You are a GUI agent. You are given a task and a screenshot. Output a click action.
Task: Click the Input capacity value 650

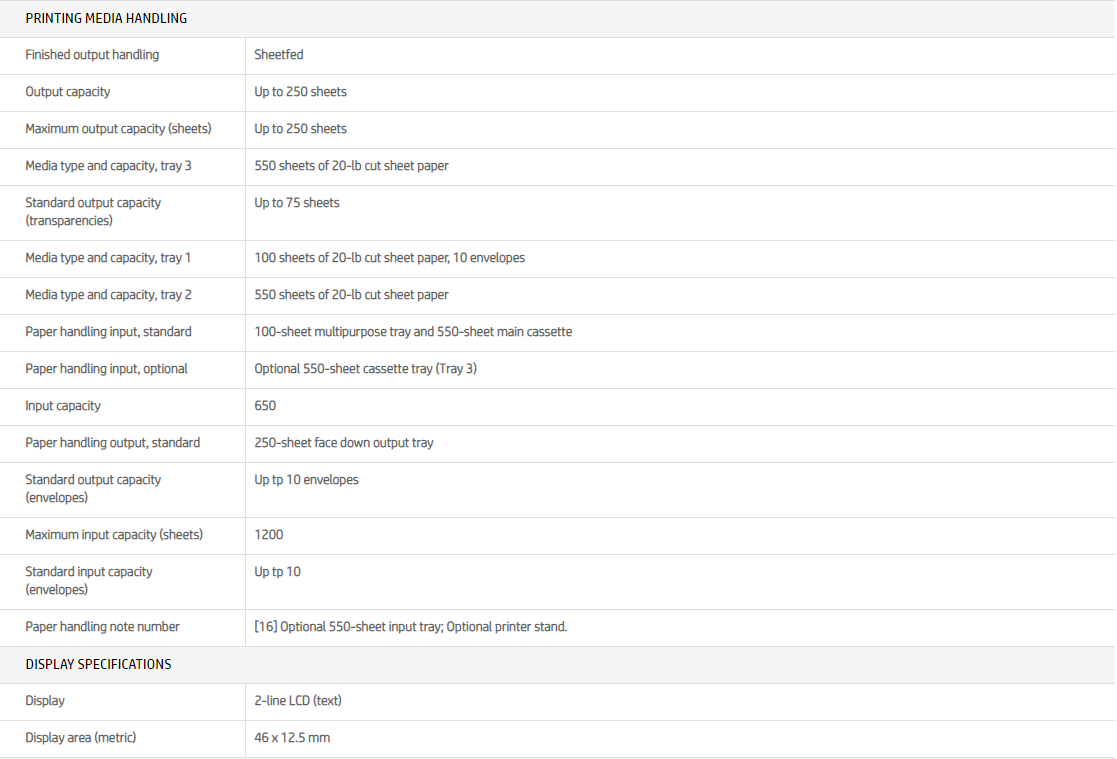pos(265,406)
